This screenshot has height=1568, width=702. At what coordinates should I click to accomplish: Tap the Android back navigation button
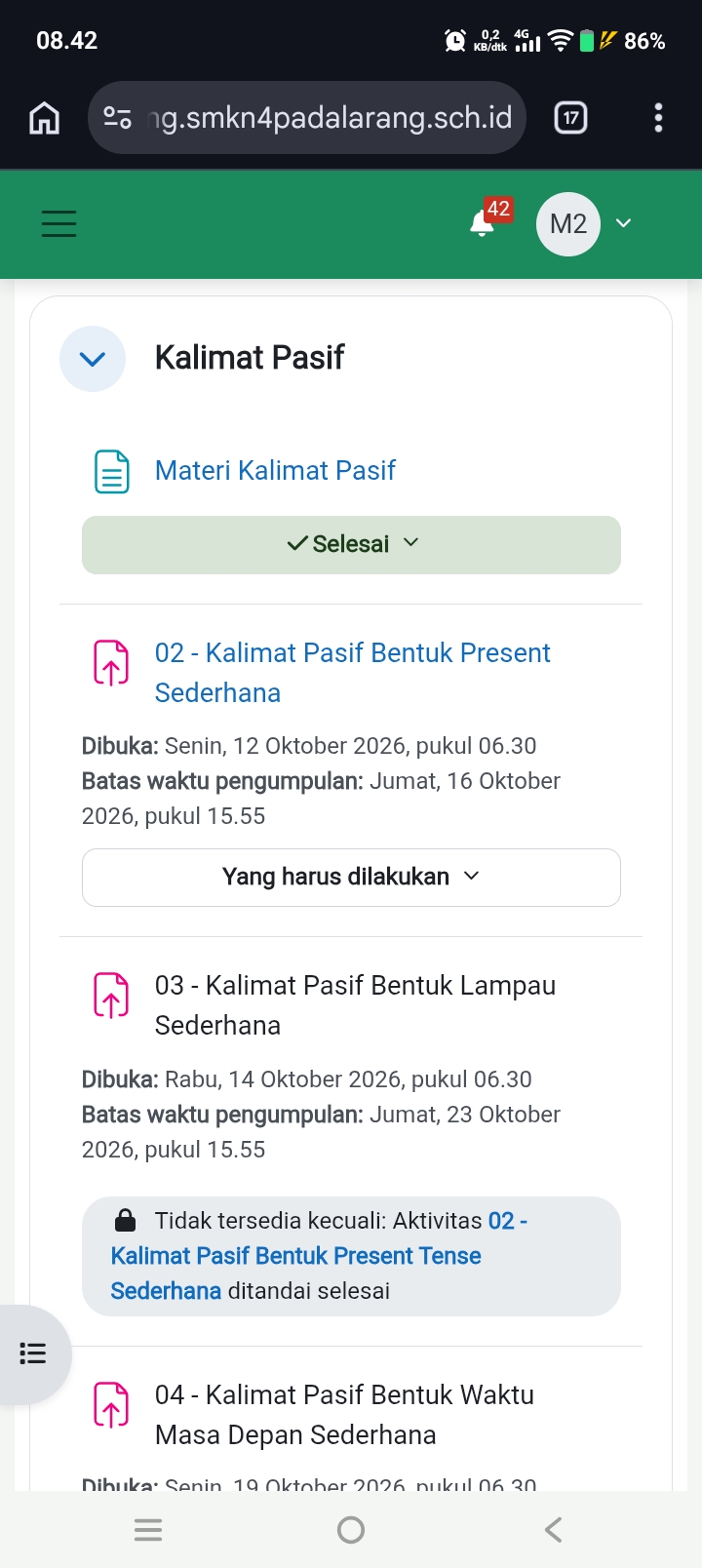coord(553,1530)
